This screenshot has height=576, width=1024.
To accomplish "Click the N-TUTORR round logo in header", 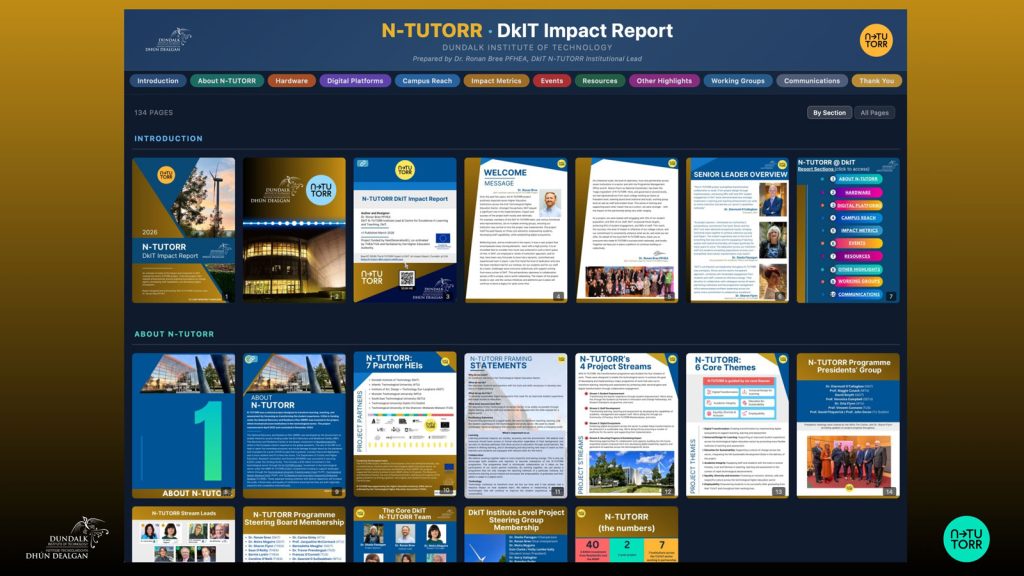I will click(x=876, y=40).
